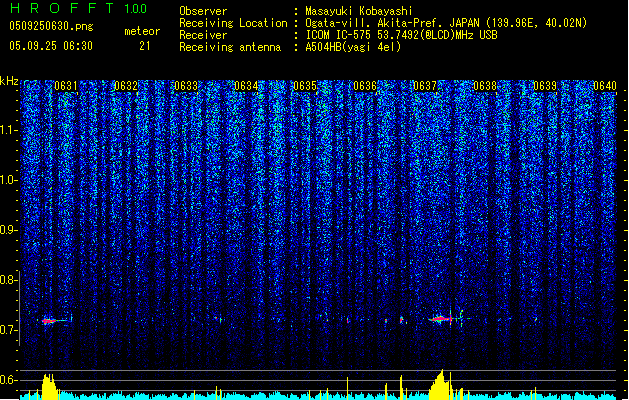The width and height of the screenshot is (629, 400).
Task: Click the 0639 time marker
Action: pos(545,86)
